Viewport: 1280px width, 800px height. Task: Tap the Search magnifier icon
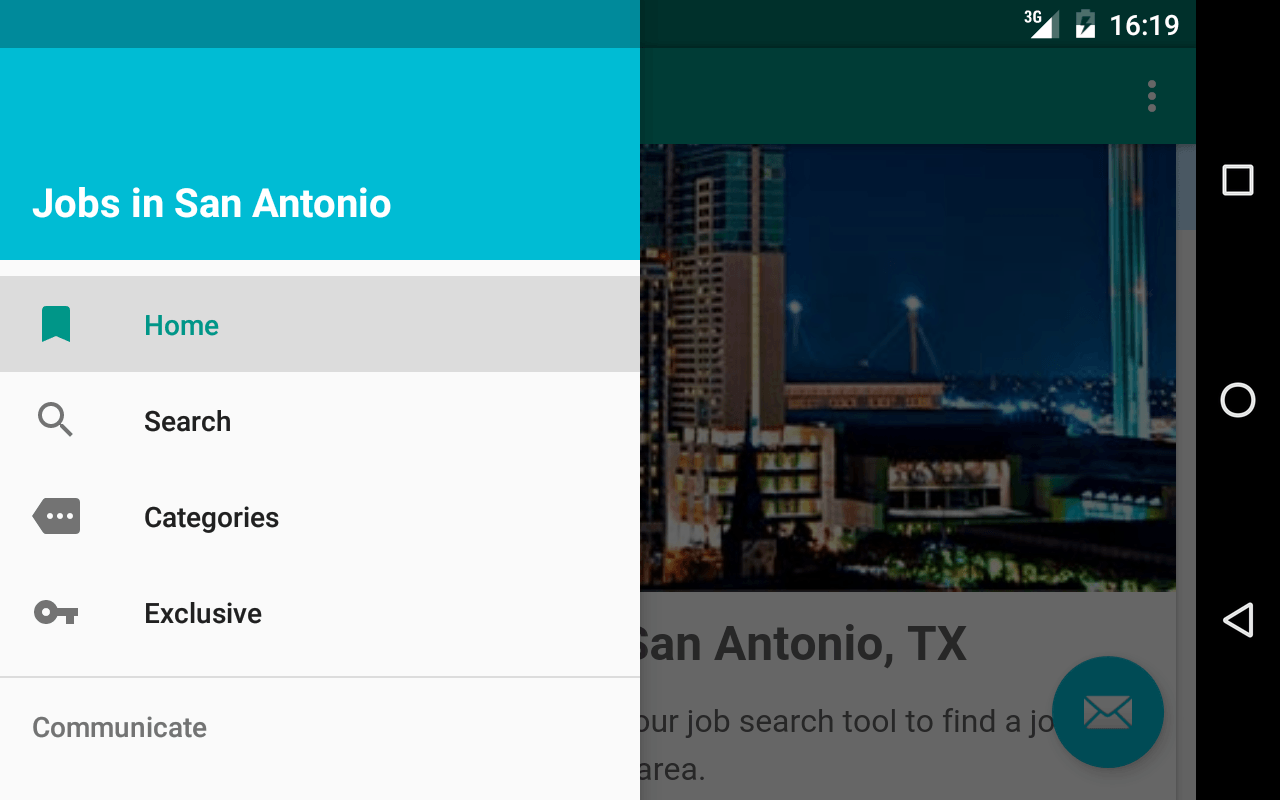[x=56, y=420]
